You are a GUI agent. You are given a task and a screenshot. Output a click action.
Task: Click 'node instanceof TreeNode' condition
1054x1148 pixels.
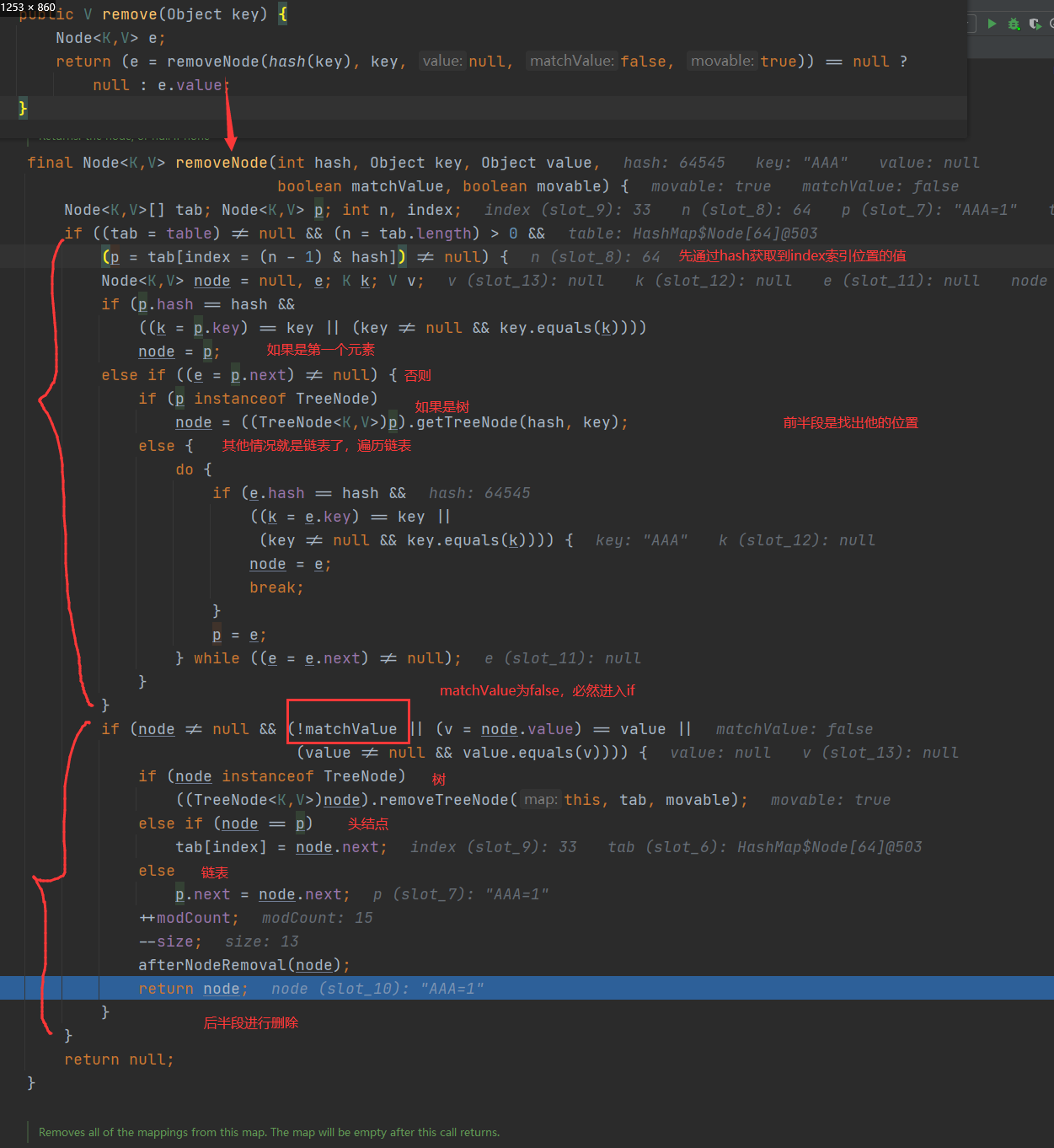click(286, 776)
